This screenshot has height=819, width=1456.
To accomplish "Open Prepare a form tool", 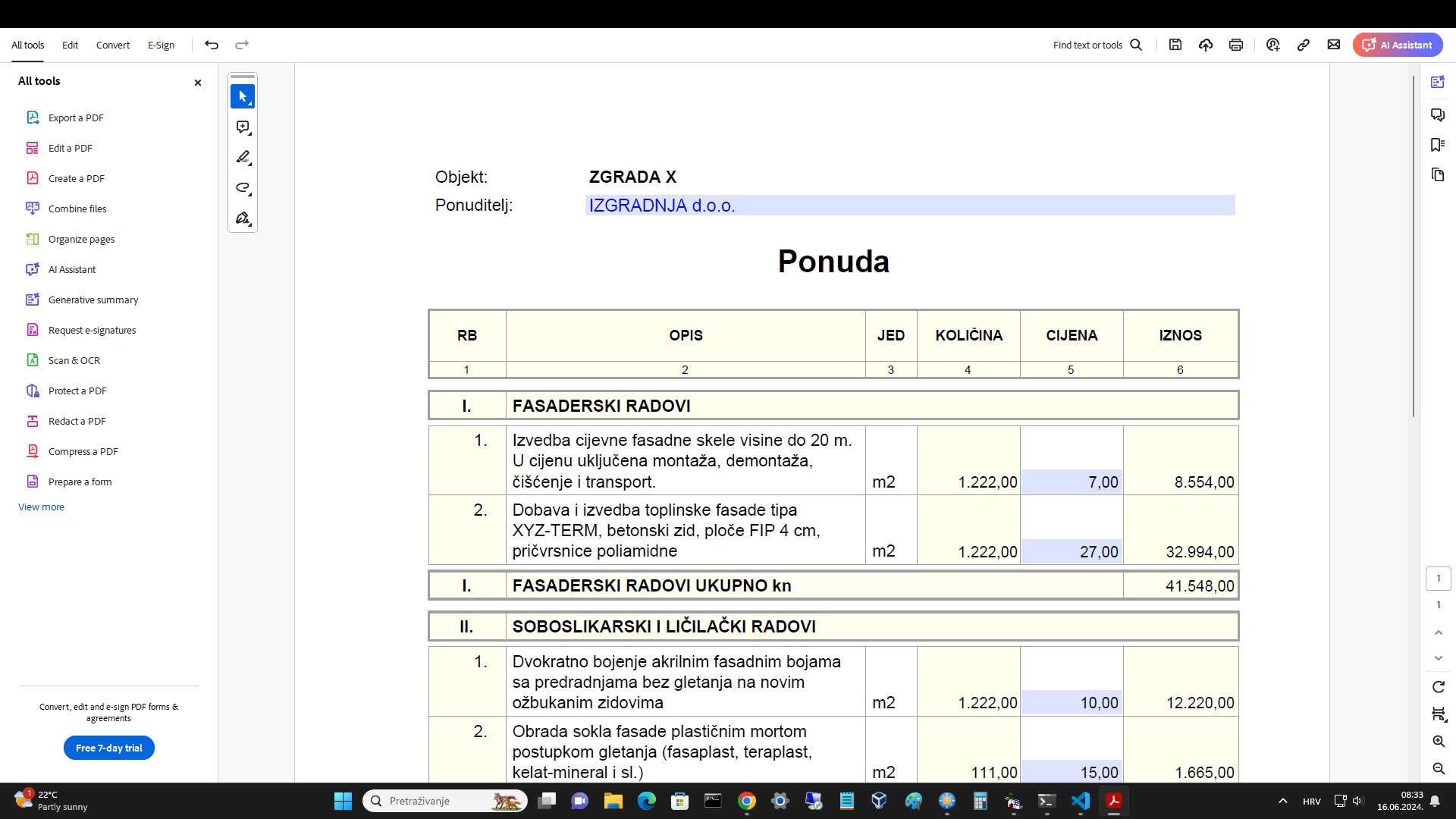I will pyautogui.click(x=80, y=482).
